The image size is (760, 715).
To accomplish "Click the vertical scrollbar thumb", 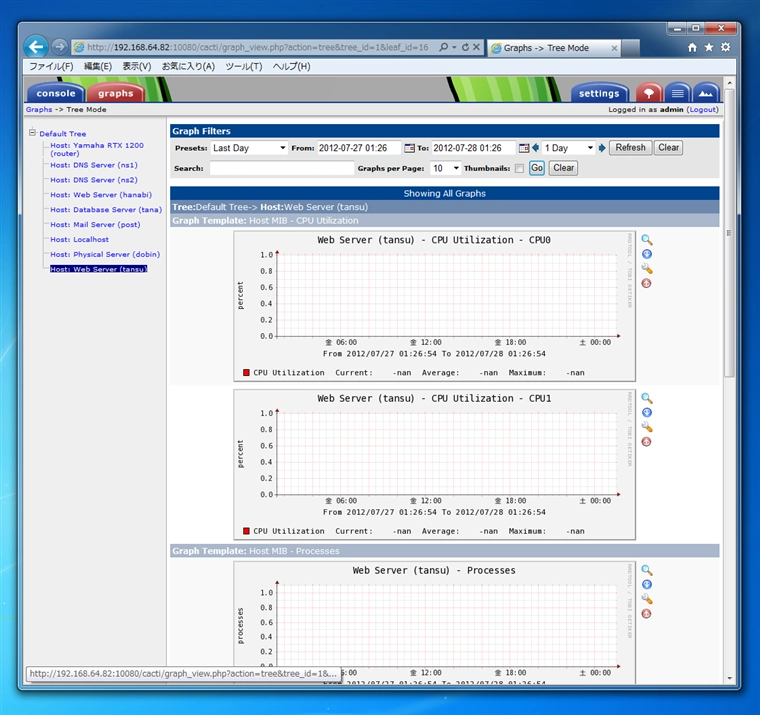I will [729, 233].
